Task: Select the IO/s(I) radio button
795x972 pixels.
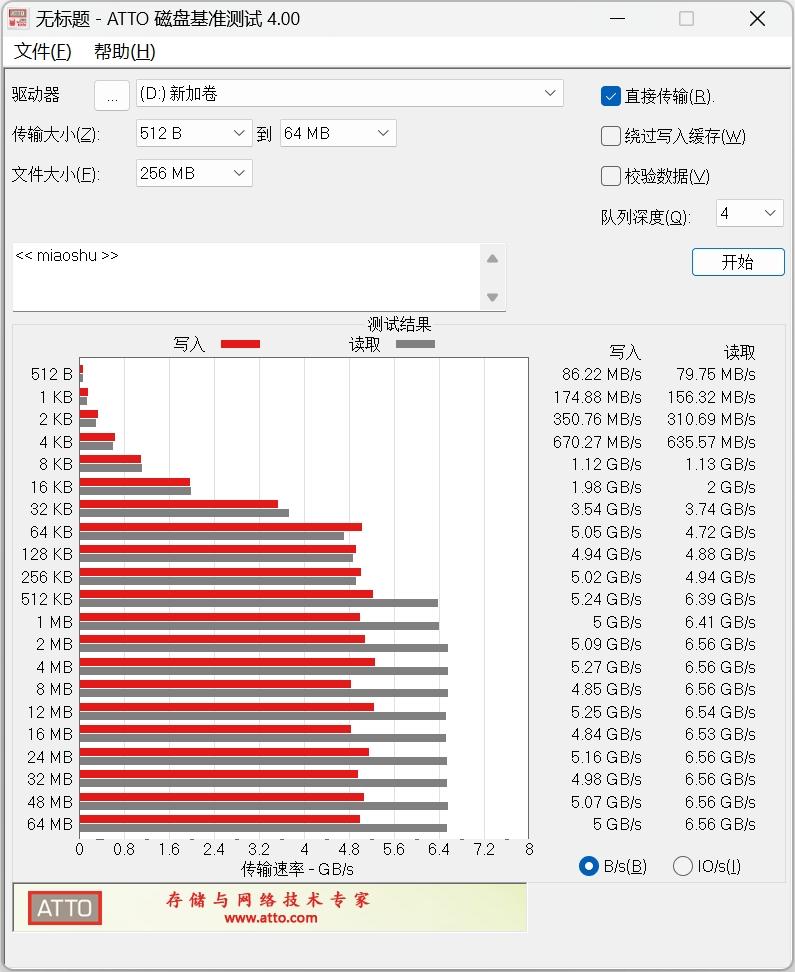Action: tap(683, 866)
